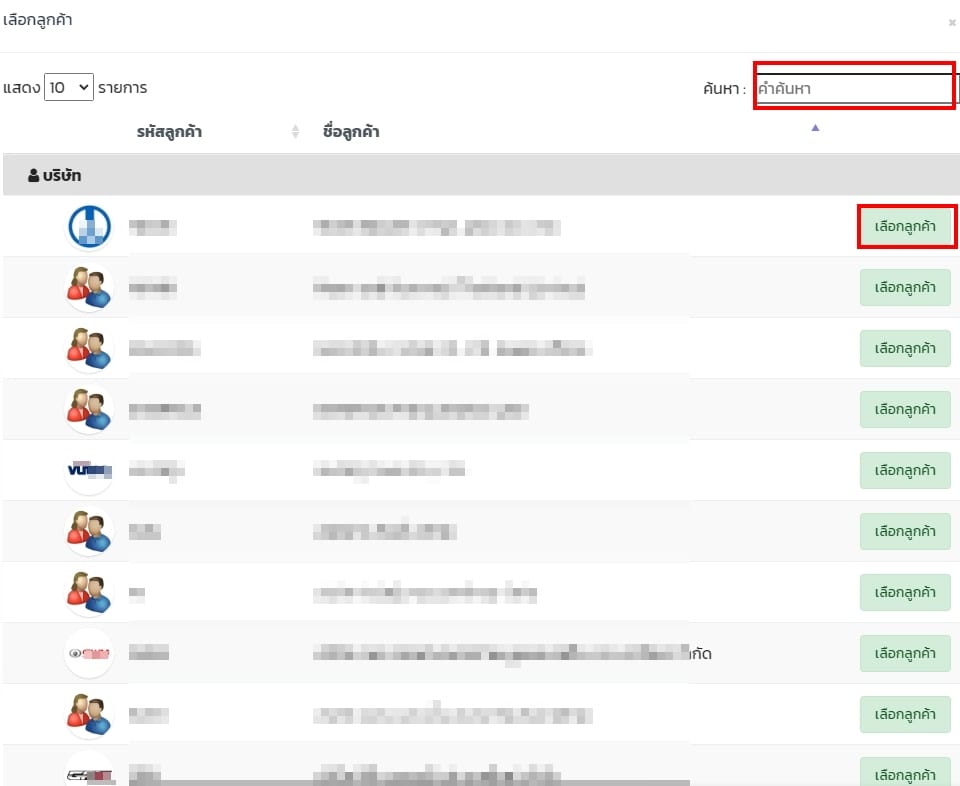Screen dimensions: 960x786
Task: Click the two-person avatar in fourth customer row
Action: 89,409
